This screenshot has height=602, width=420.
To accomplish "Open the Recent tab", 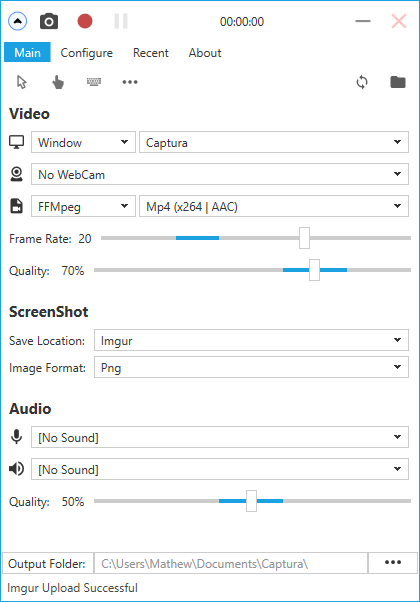I will click(x=150, y=53).
